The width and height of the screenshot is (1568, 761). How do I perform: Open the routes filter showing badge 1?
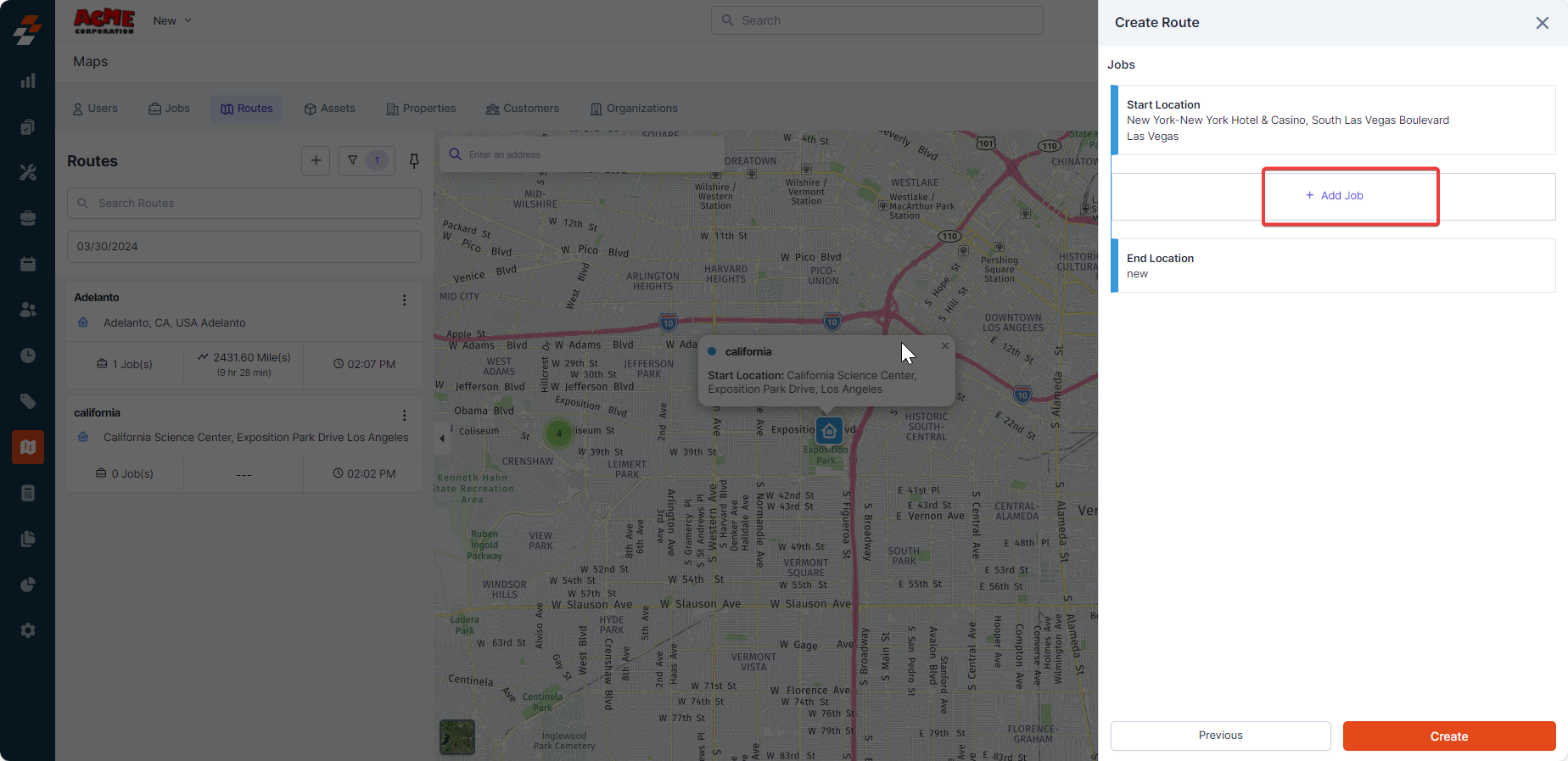pyautogui.click(x=367, y=160)
